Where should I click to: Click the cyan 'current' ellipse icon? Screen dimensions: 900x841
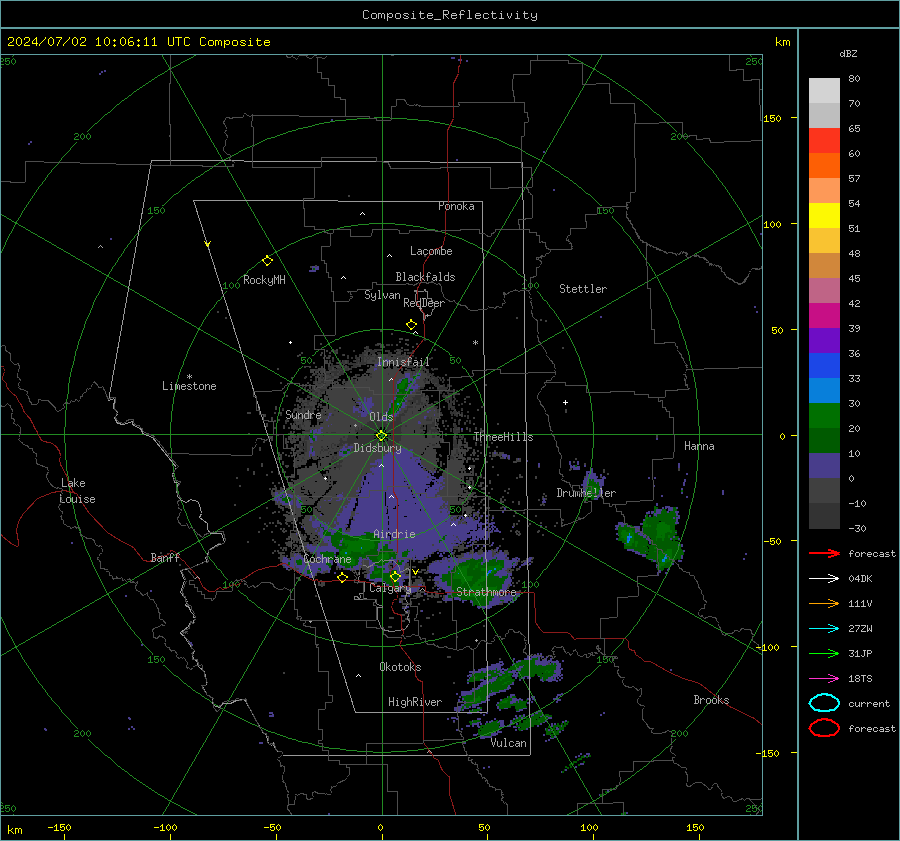(824, 703)
